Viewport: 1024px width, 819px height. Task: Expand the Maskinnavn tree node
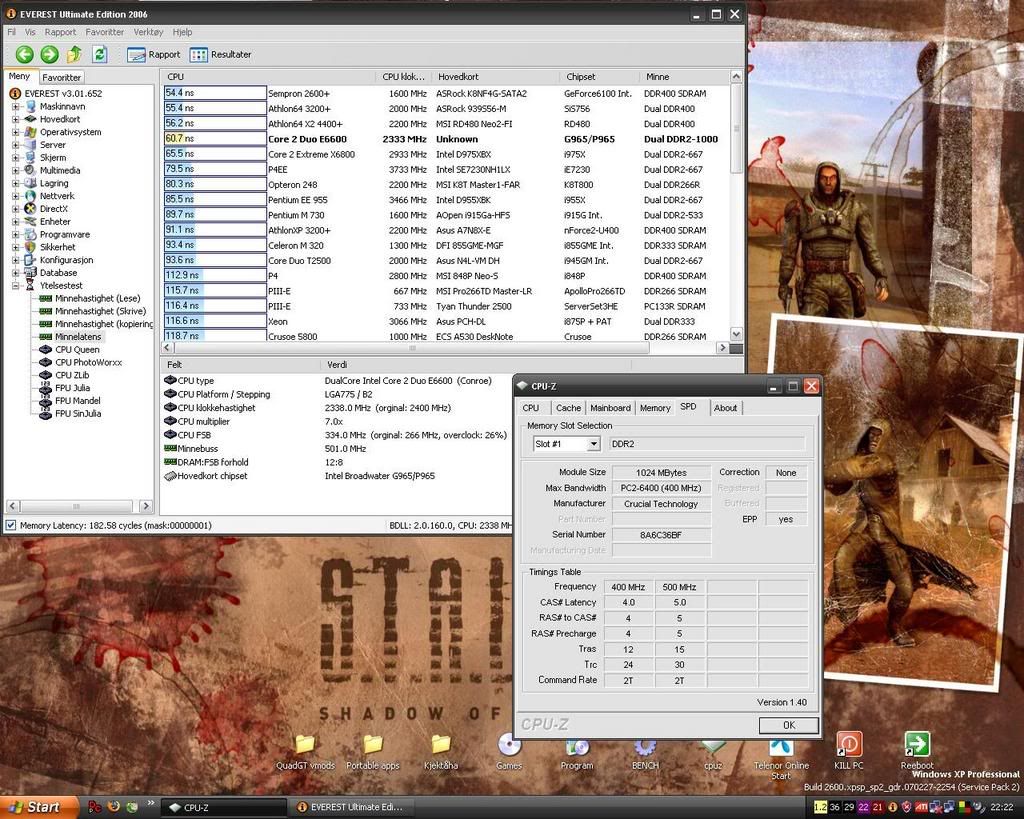[15, 106]
